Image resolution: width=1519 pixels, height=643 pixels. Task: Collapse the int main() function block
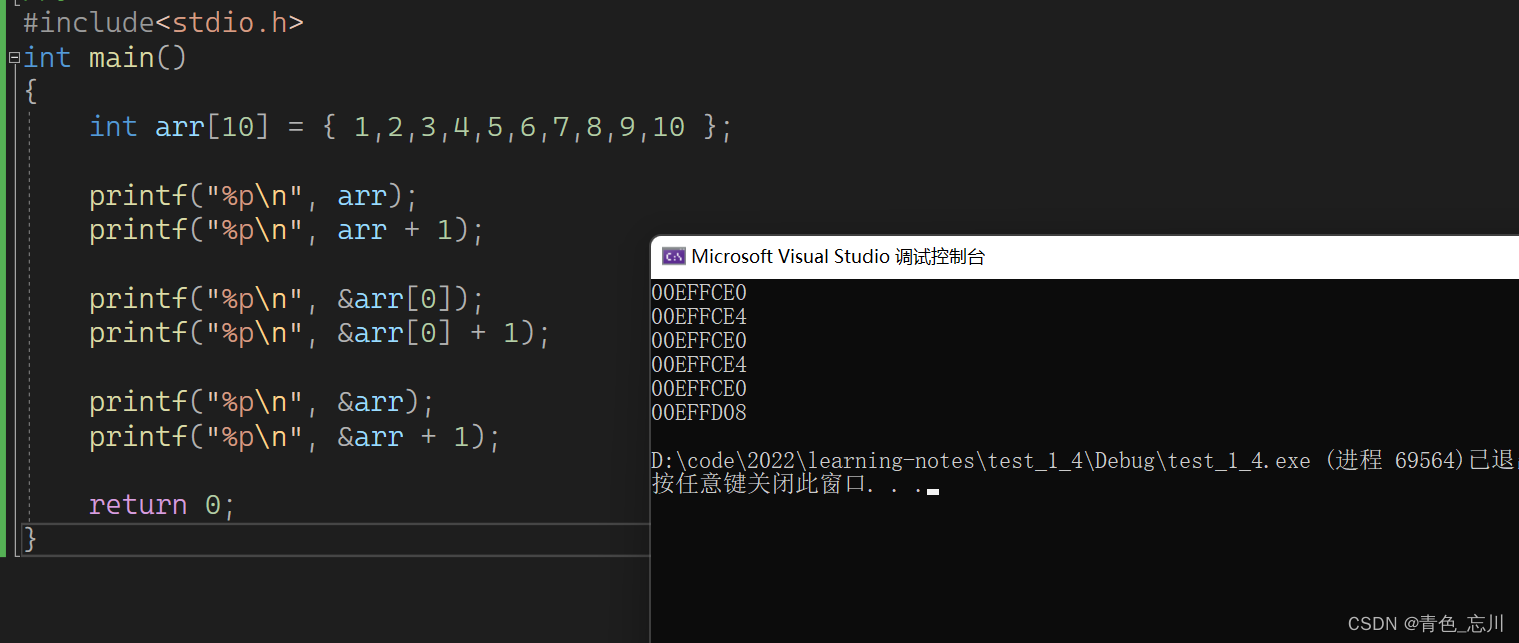[x=14, y=58]
